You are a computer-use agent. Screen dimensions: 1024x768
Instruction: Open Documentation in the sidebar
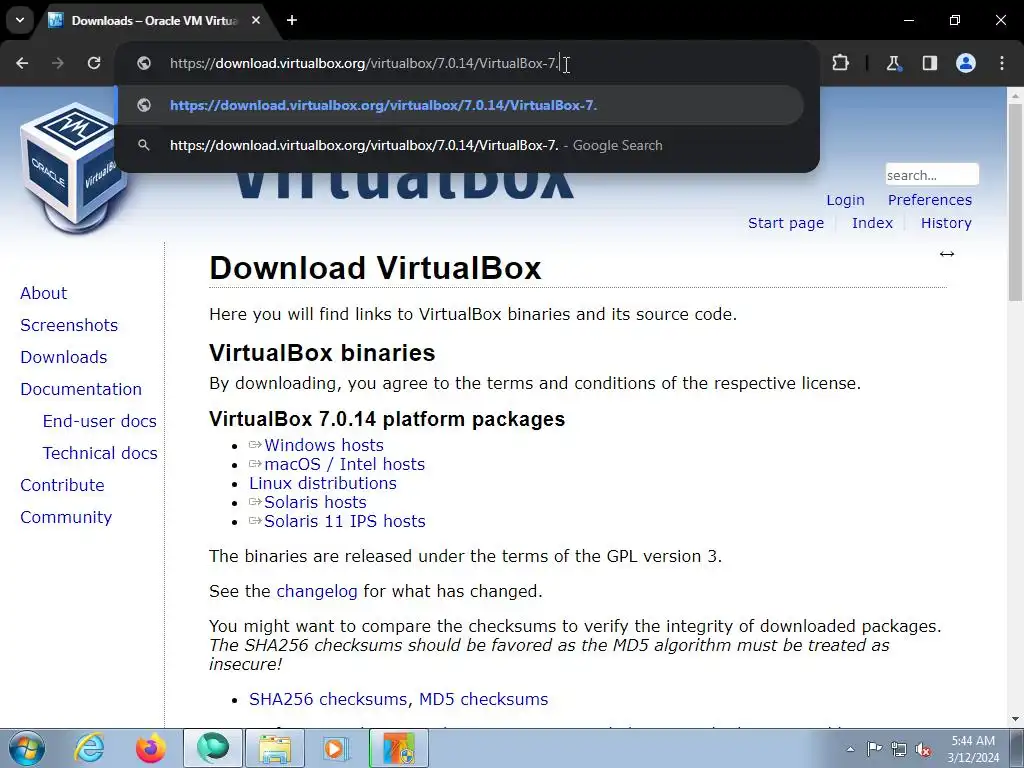click(81, 389)
